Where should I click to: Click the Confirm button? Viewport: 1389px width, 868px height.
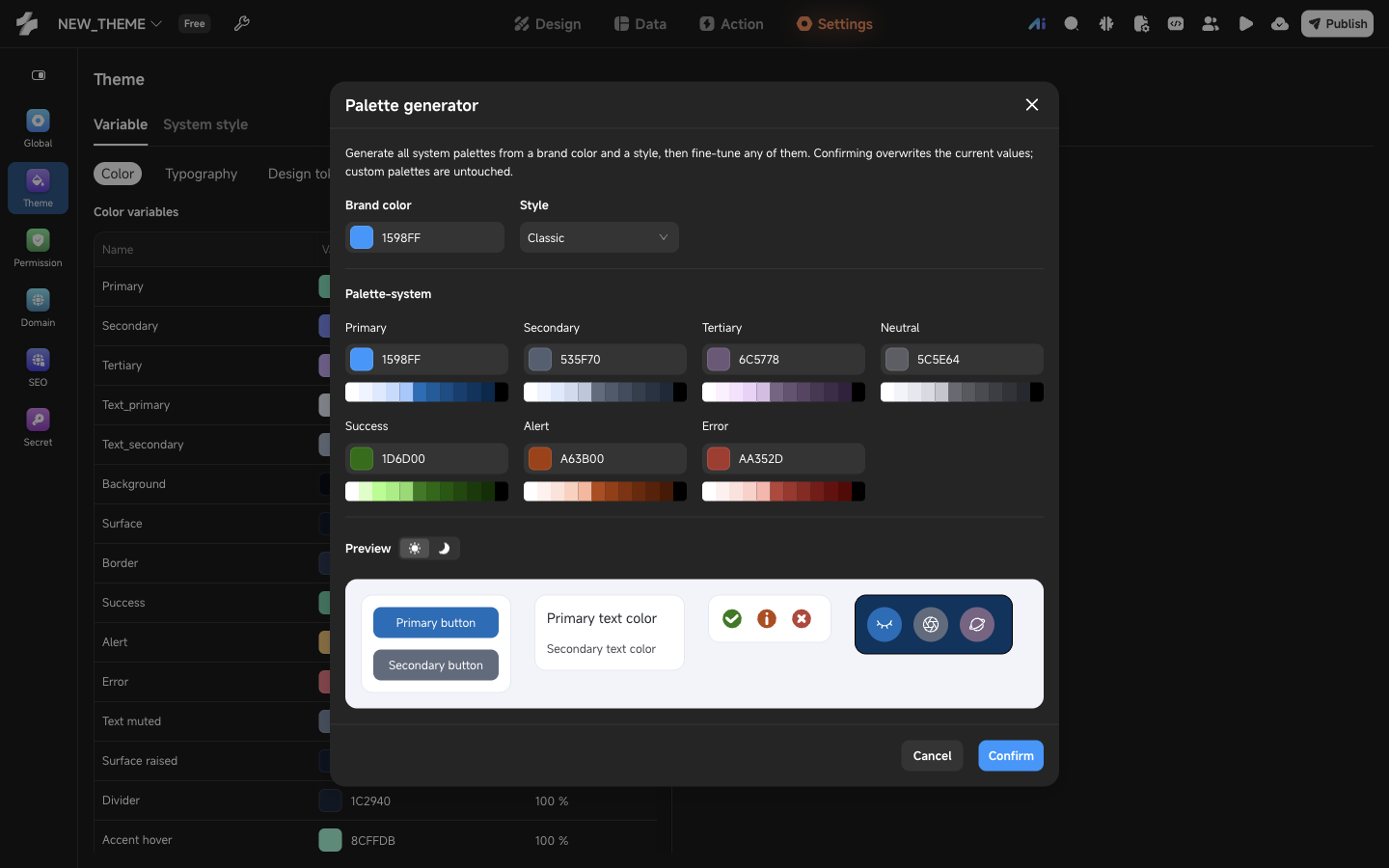(x=1011, y=756)
